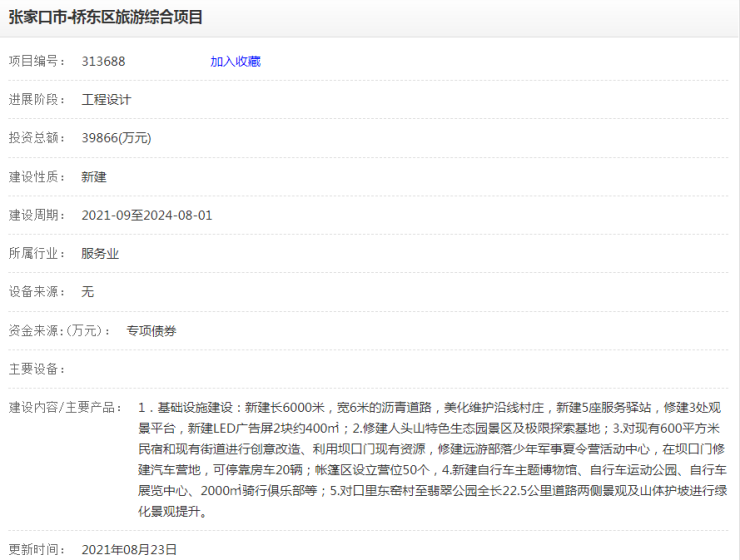Select the title 张家口市-桥东区旅游综合项目
740x560 pixels.
click(106, 17)
